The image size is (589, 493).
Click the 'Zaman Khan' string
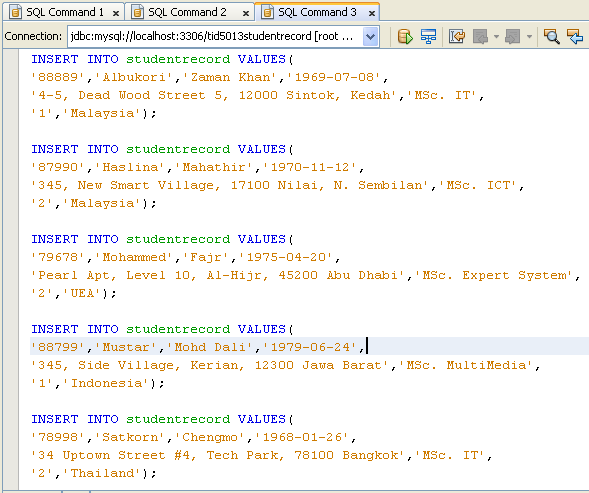(230, 77)
